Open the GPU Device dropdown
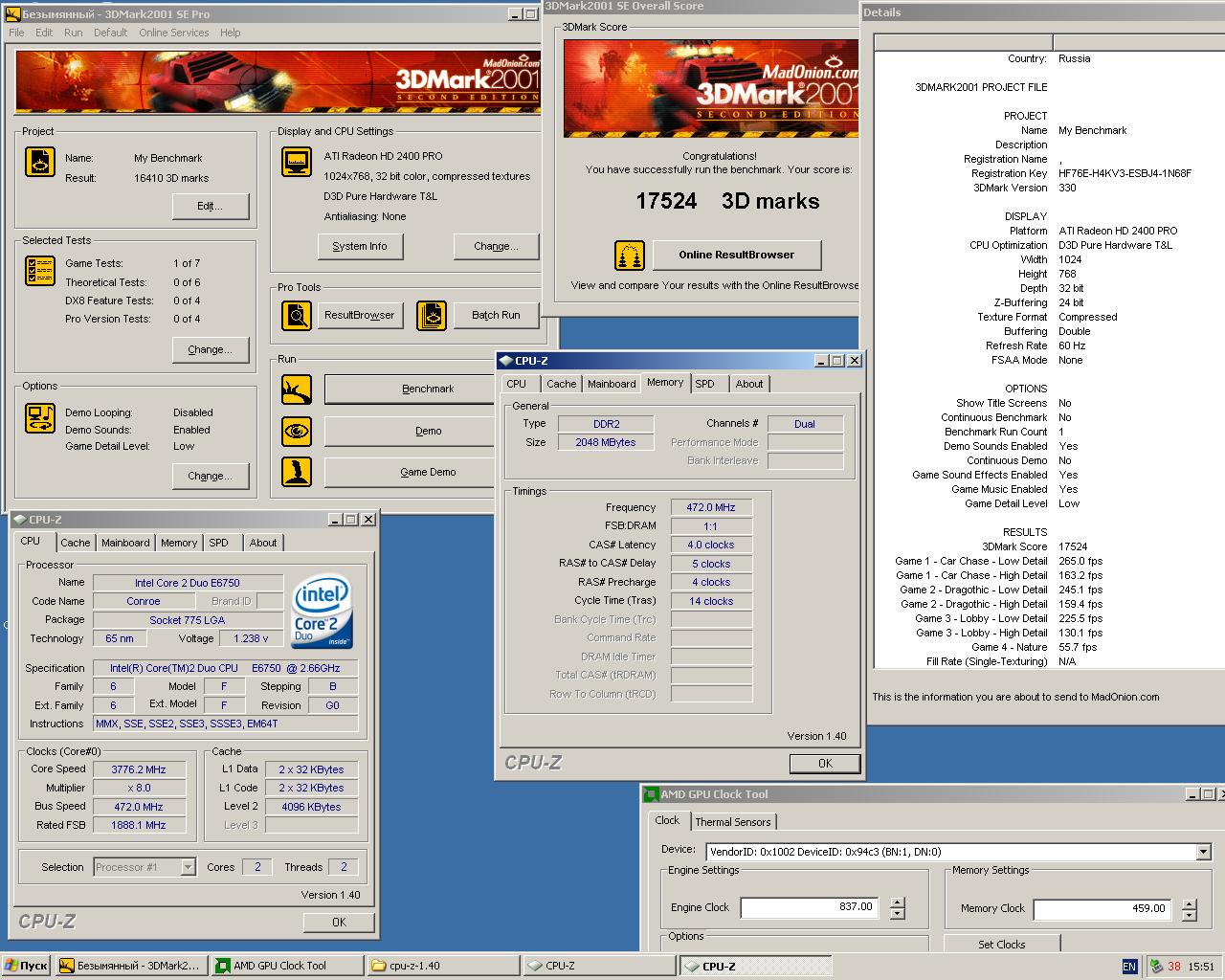The image size is (1225, 980). 1203,852
